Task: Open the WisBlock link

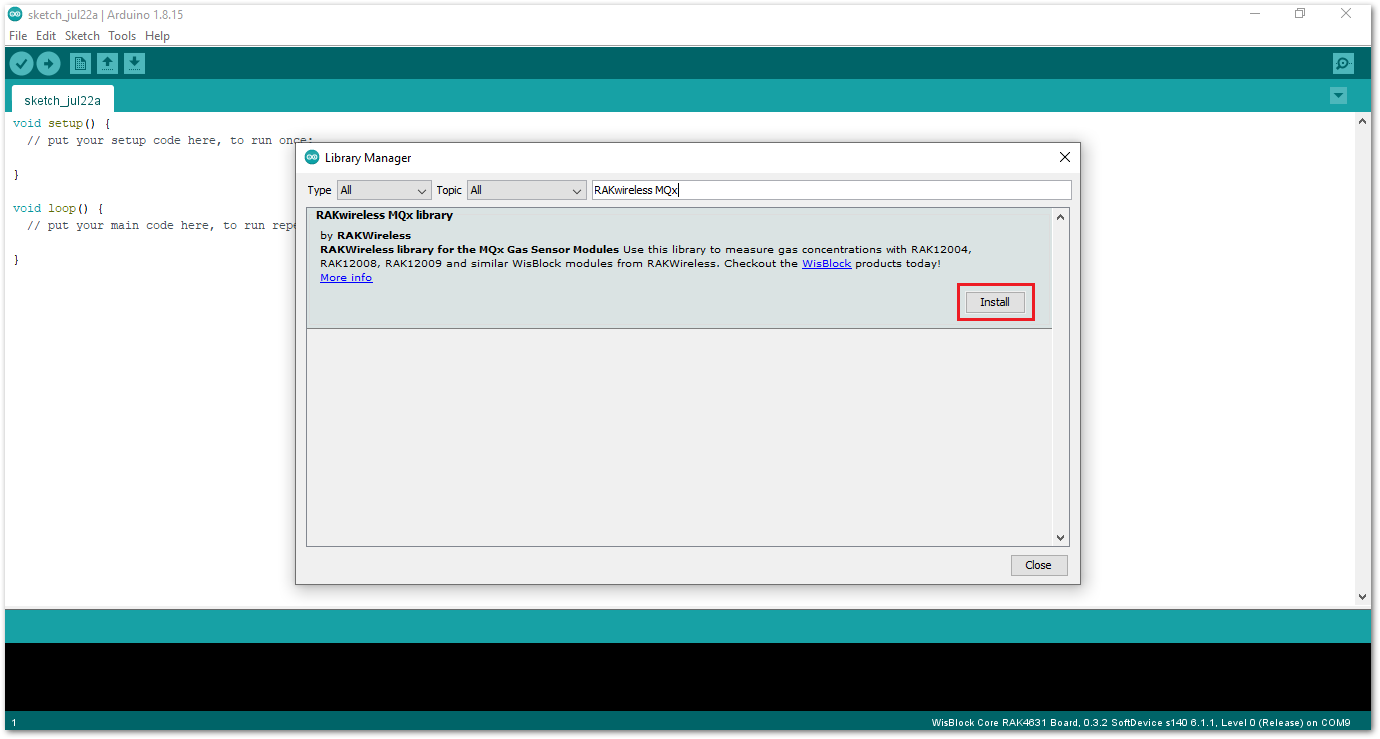Action: pyautogui.click(x=826, y=264)
